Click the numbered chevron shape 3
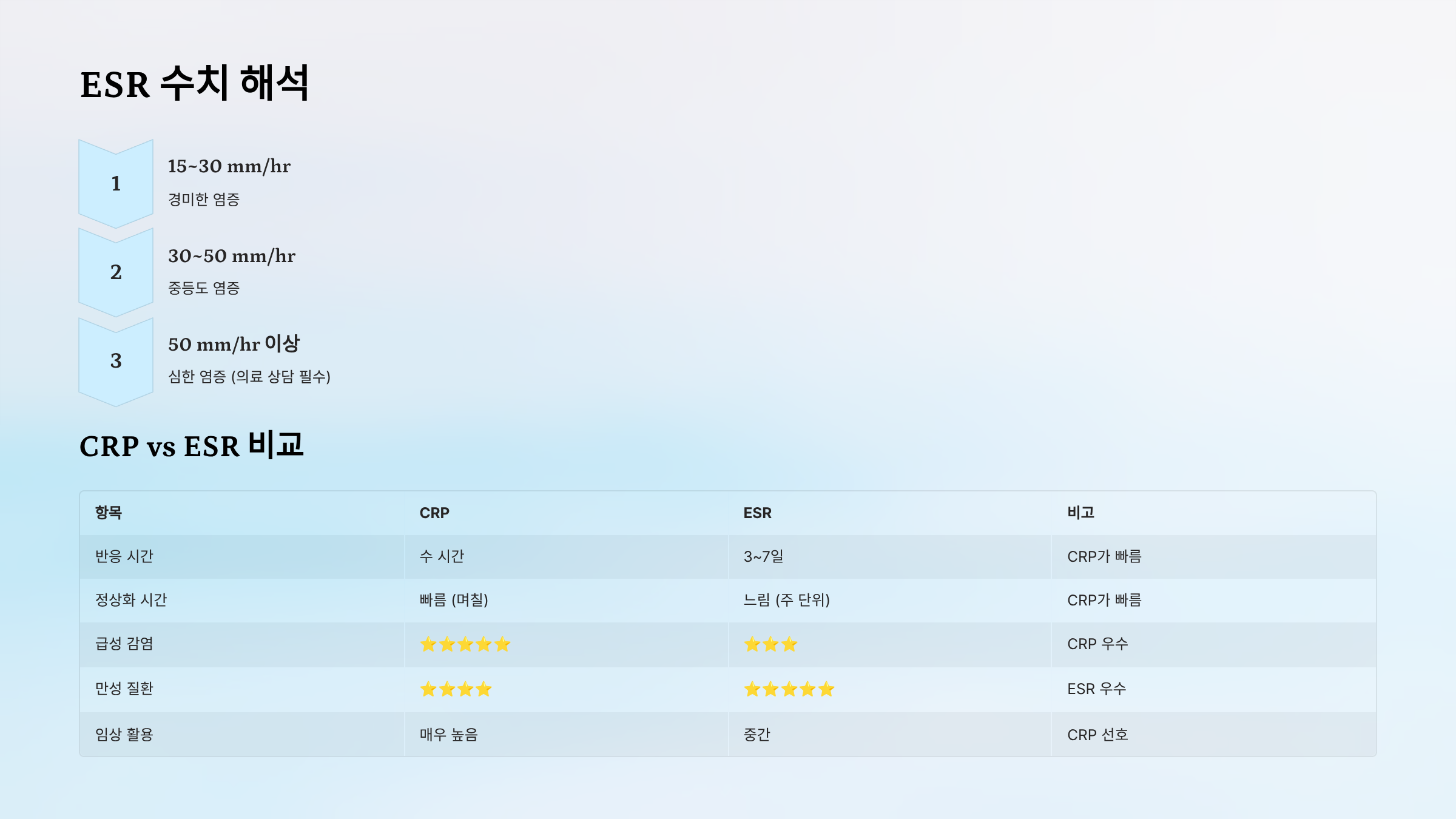 coord(116,361)
